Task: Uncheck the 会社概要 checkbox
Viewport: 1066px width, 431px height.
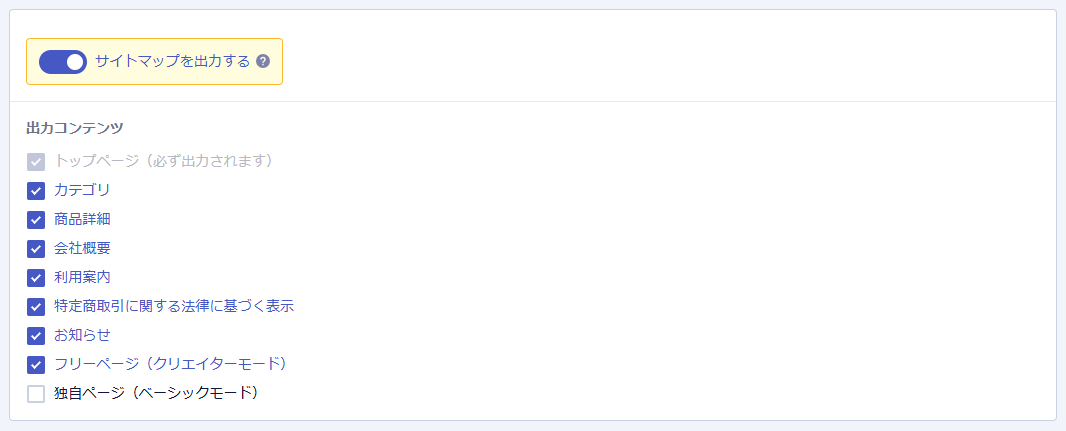Action: [x=36, y=249]
